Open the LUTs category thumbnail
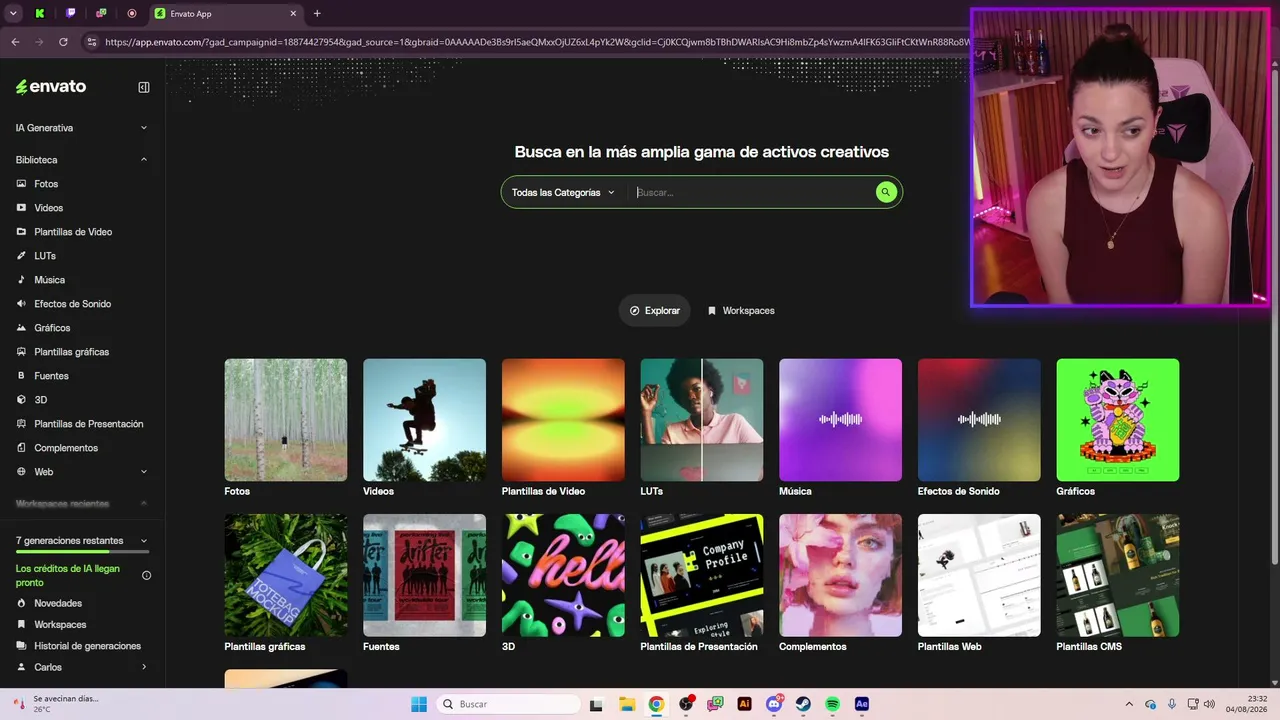 coord(702,420)
